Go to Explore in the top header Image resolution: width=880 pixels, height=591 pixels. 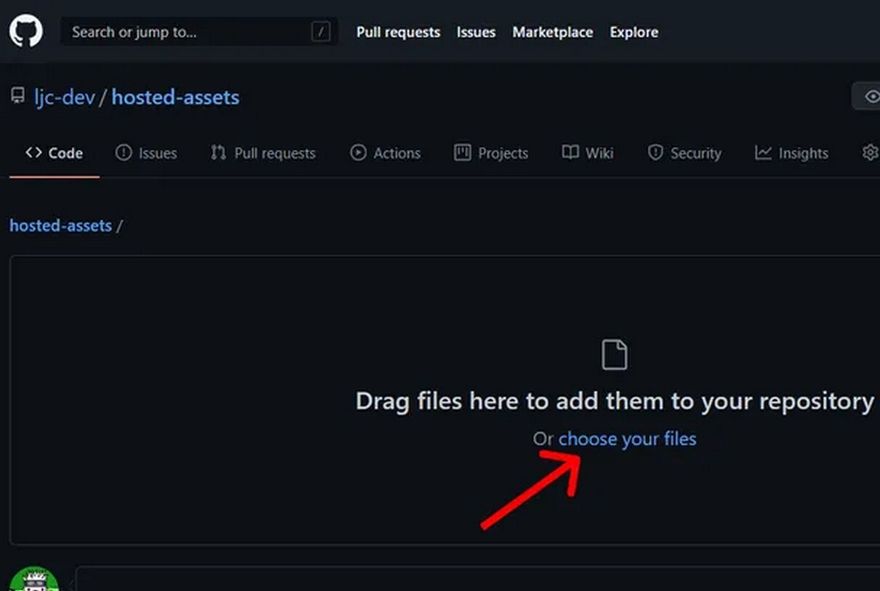634,32
